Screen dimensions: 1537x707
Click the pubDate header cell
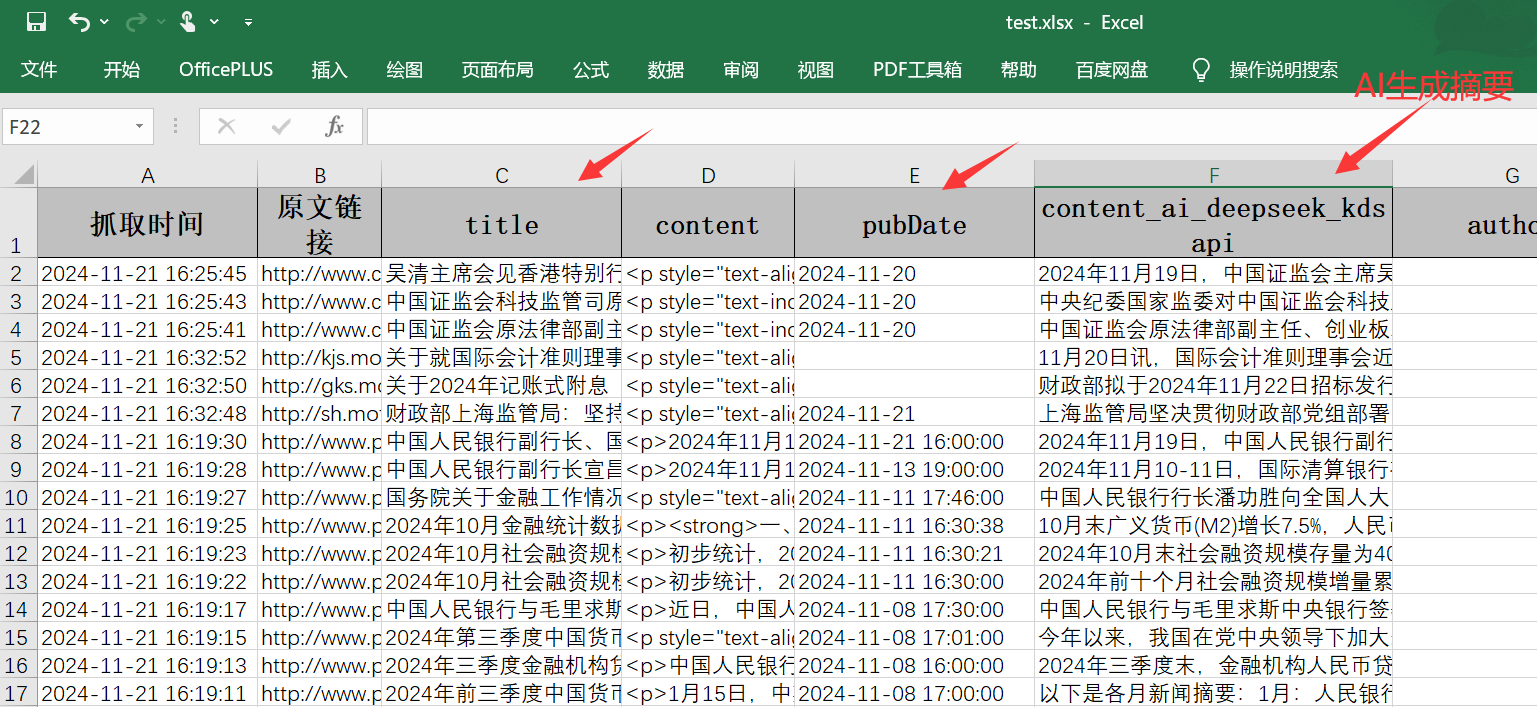click(x=914, y=223)
